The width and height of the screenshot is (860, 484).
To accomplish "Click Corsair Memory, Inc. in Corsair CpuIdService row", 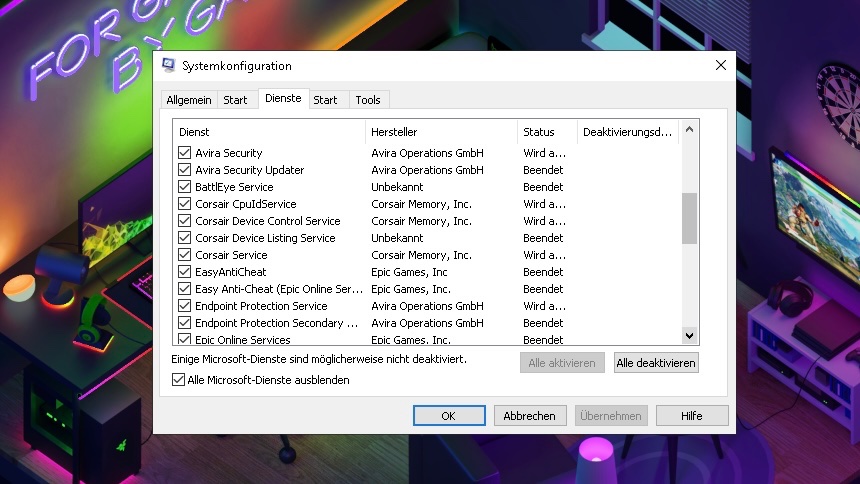I will point(421,204).
